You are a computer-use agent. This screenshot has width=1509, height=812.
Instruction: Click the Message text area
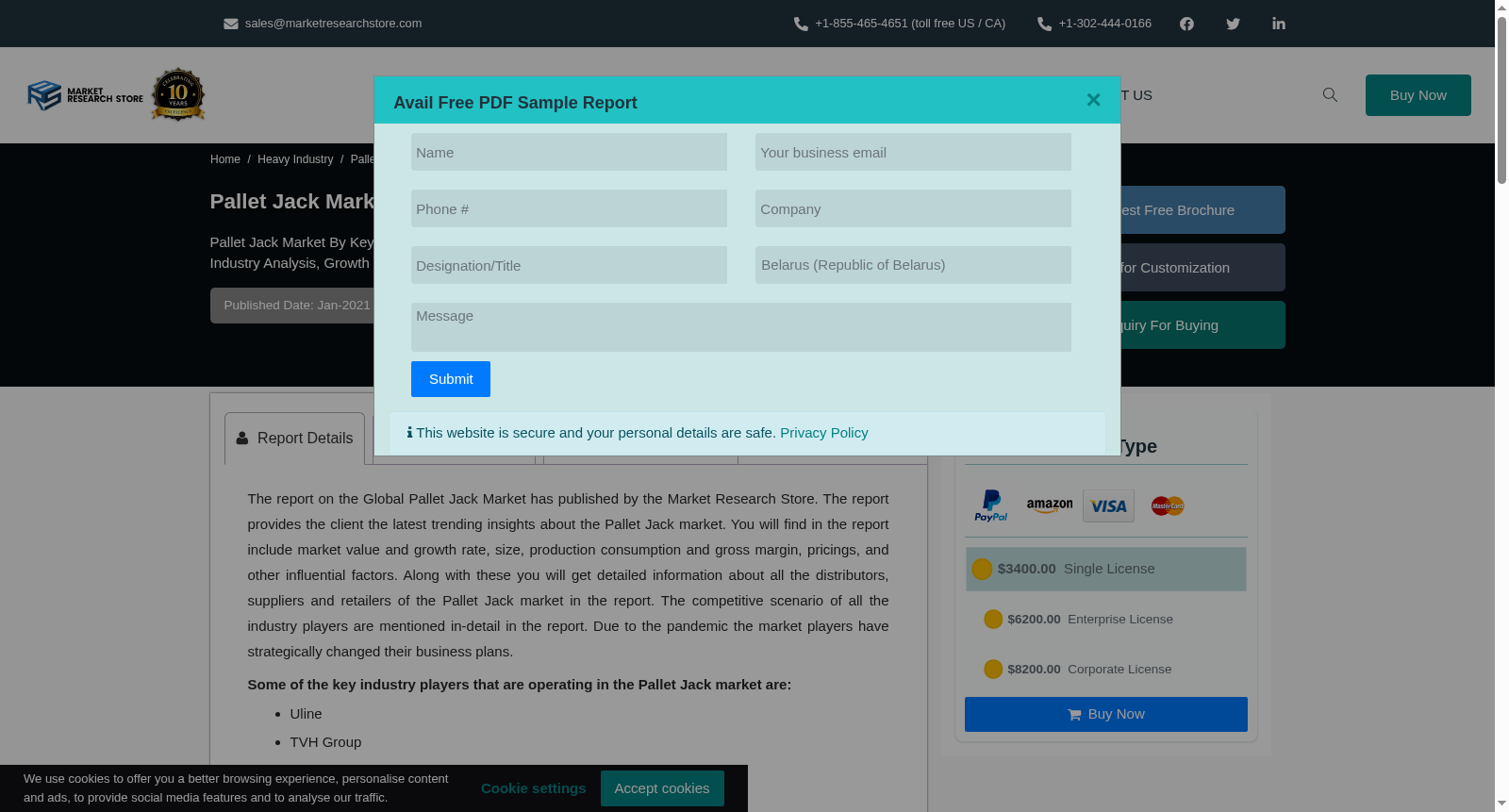(741, 327)
